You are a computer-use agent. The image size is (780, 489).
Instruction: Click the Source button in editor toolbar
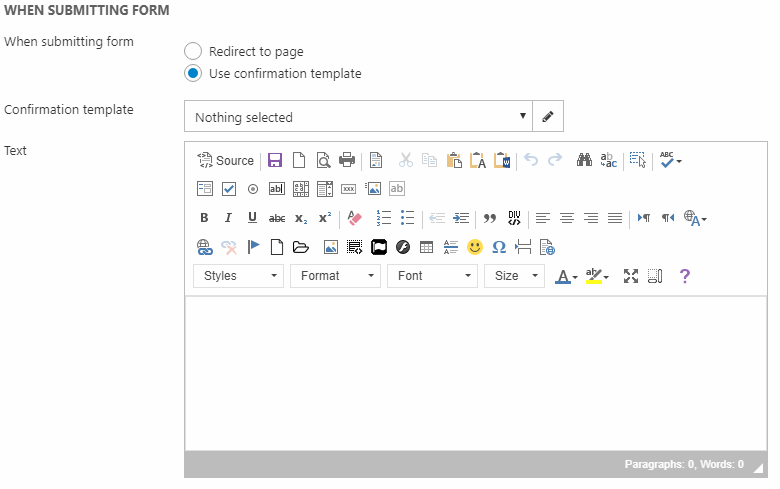point(225,160)
